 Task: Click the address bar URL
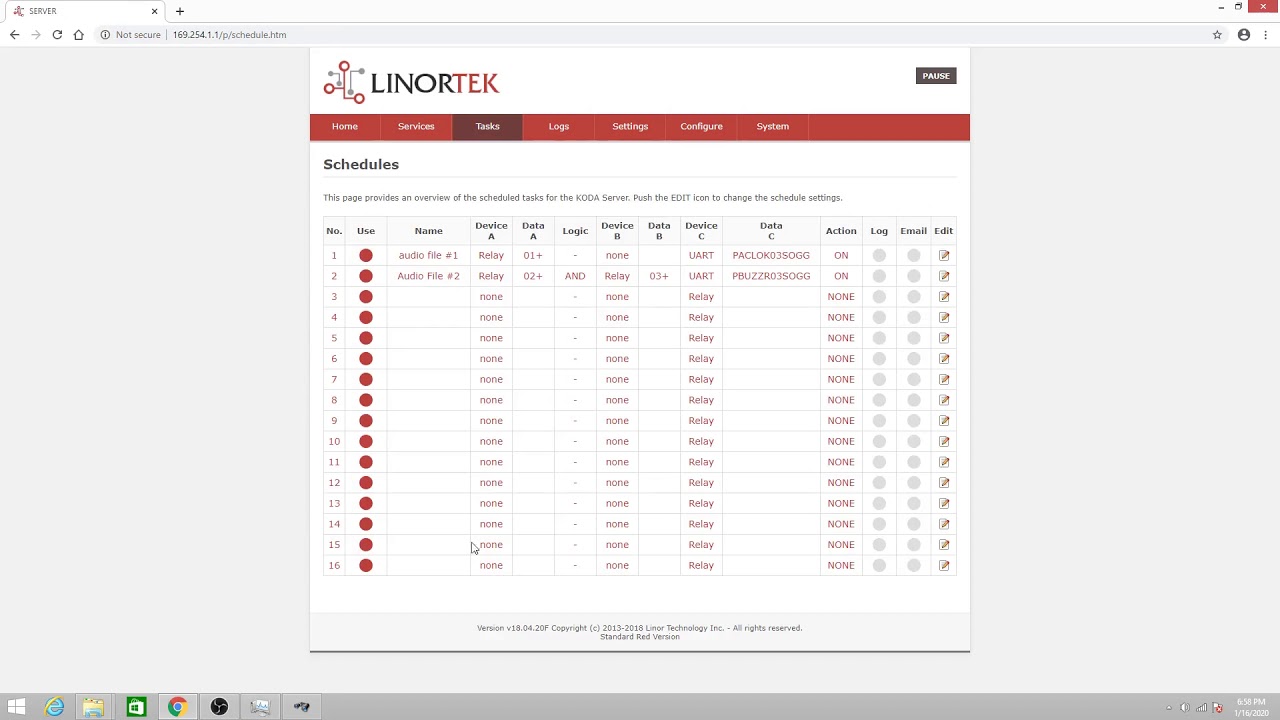tap(229, 35)
